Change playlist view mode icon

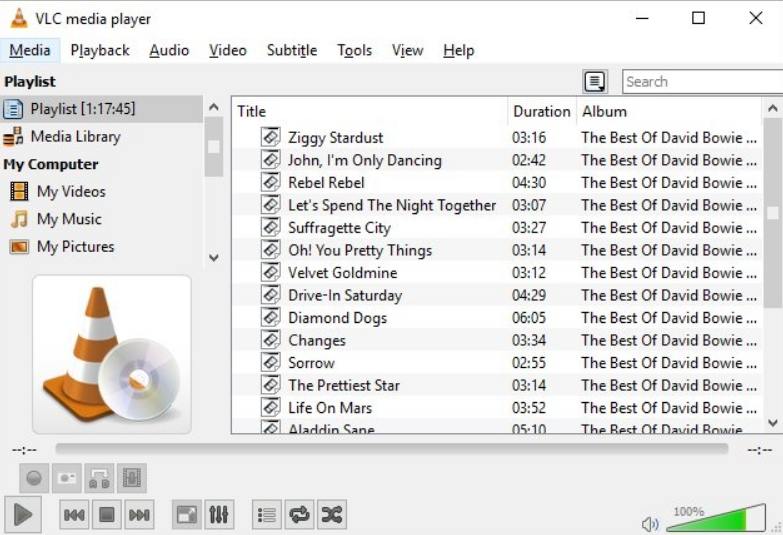[595, 81]
